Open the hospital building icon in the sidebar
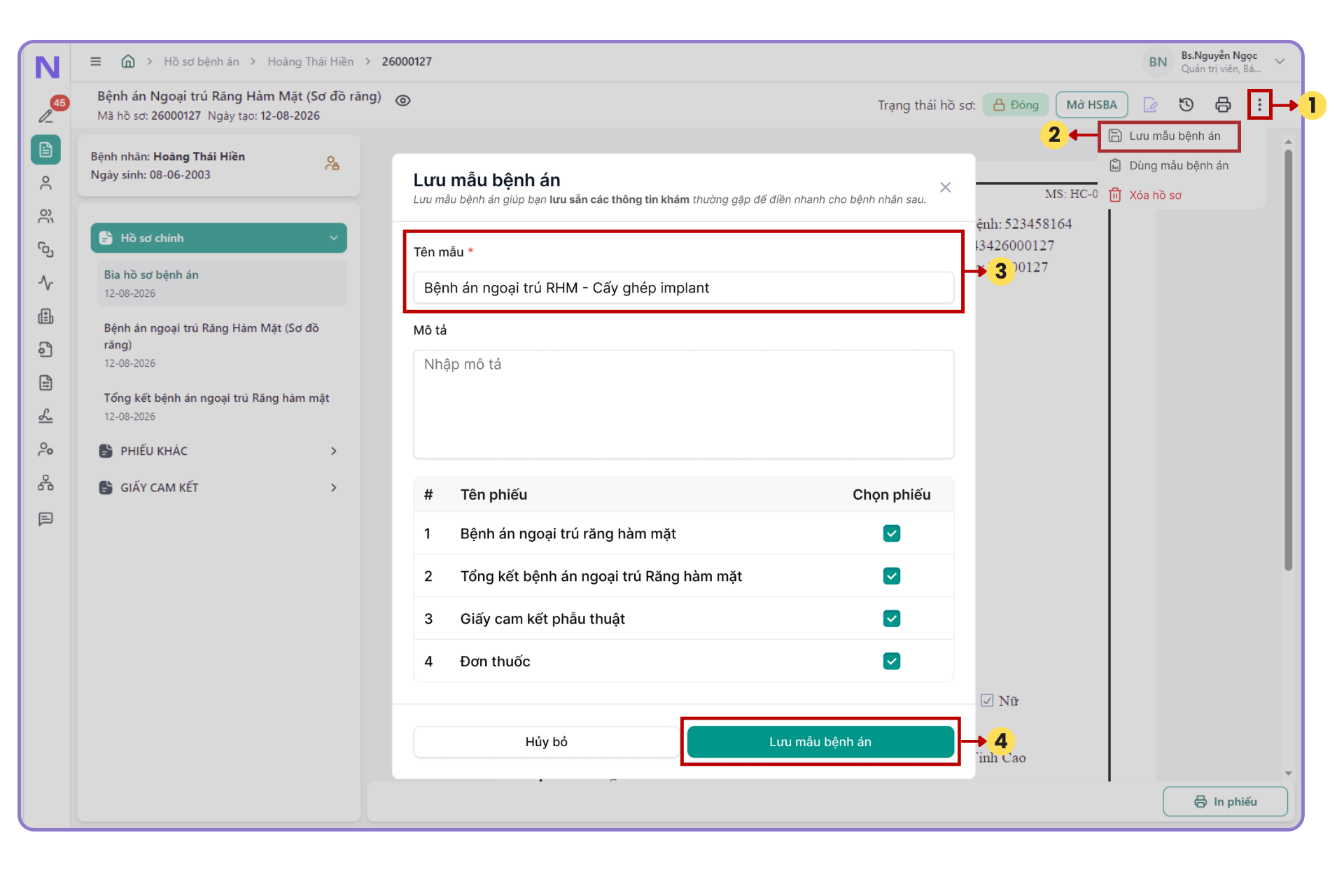The height and width of the screenshot is (896, 1344). pos(45,316)
